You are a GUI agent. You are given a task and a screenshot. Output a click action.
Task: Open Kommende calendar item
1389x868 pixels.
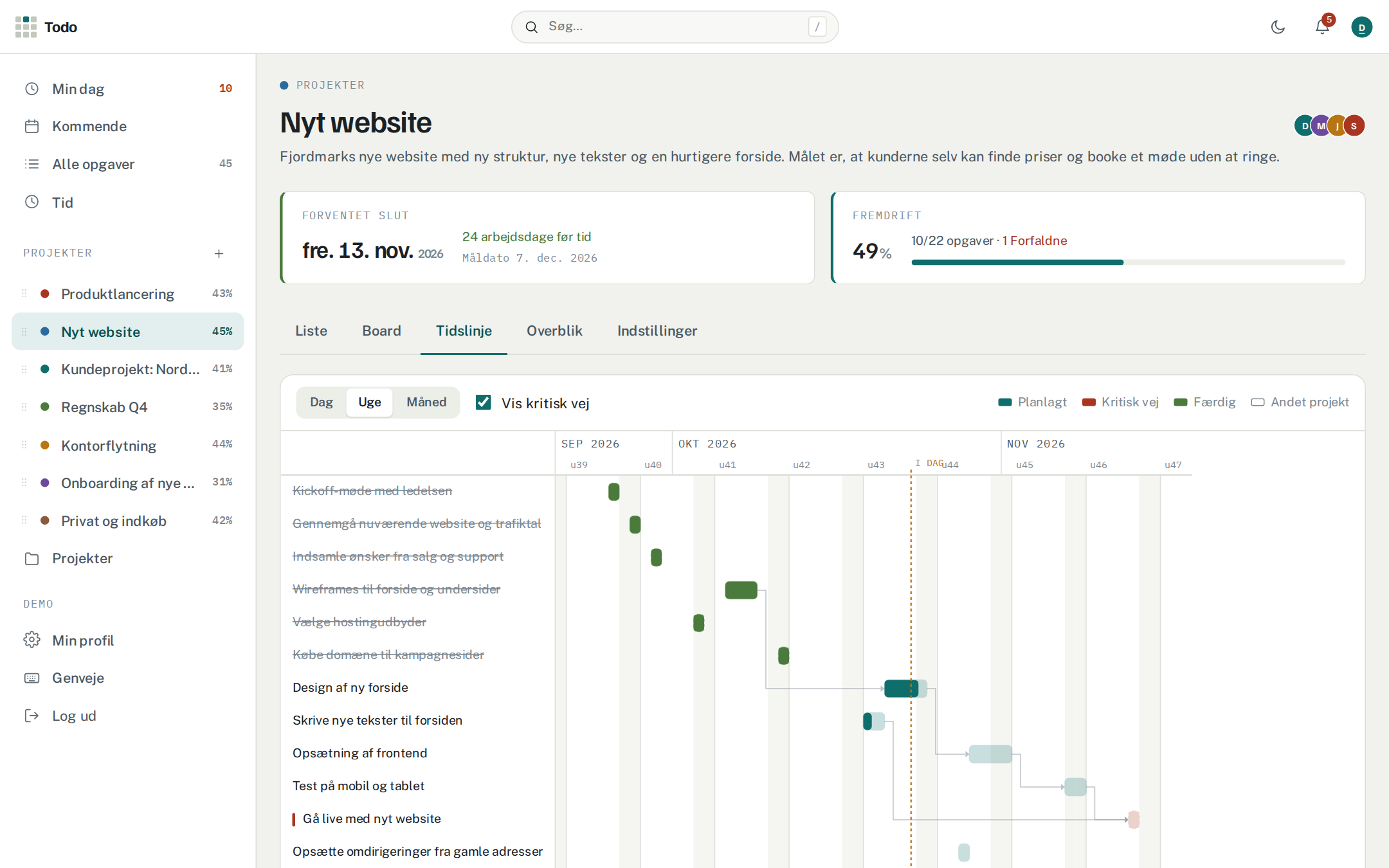tap(128, 126)
